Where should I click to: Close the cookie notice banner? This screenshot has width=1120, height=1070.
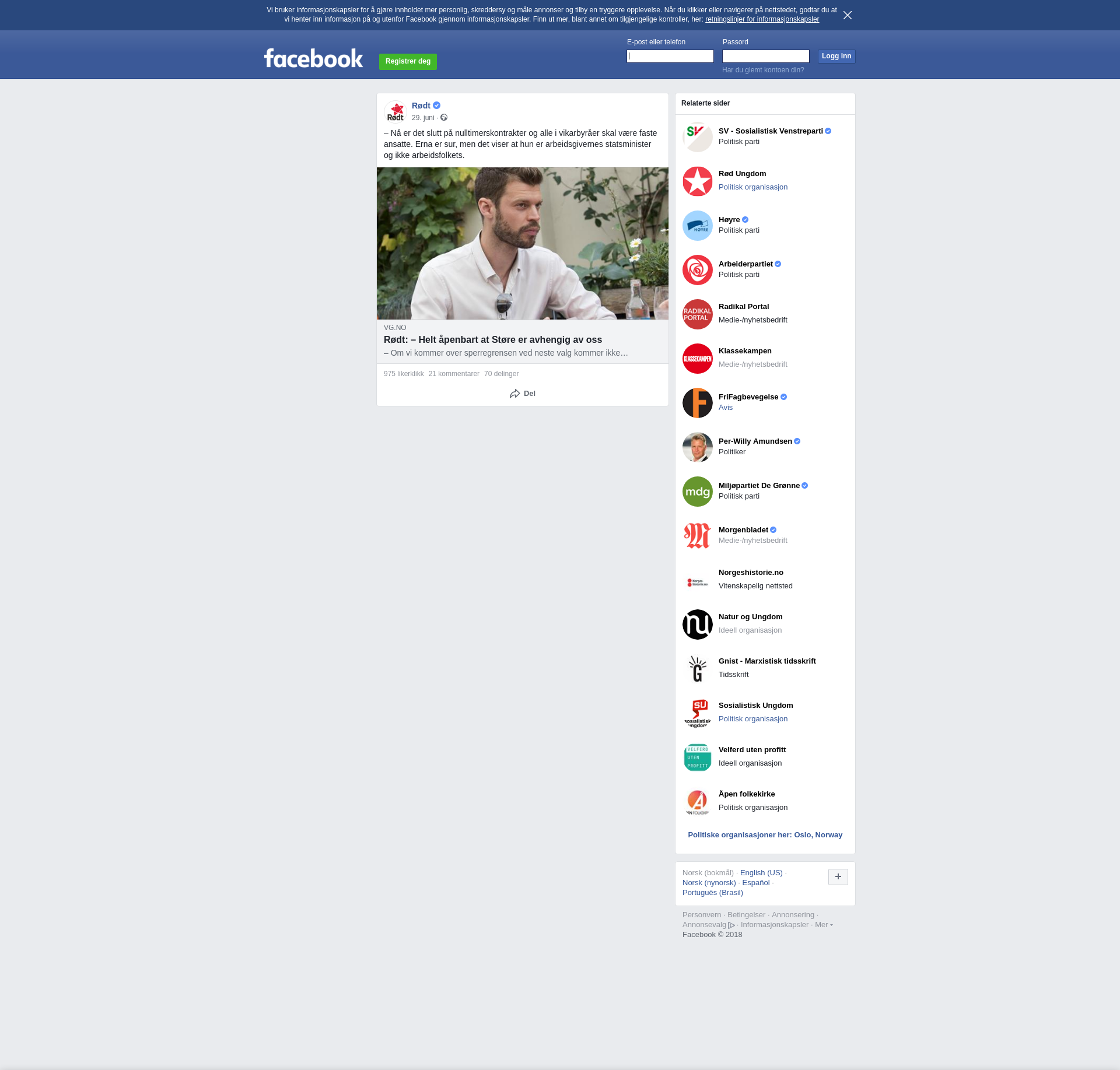tap(848, 15)
